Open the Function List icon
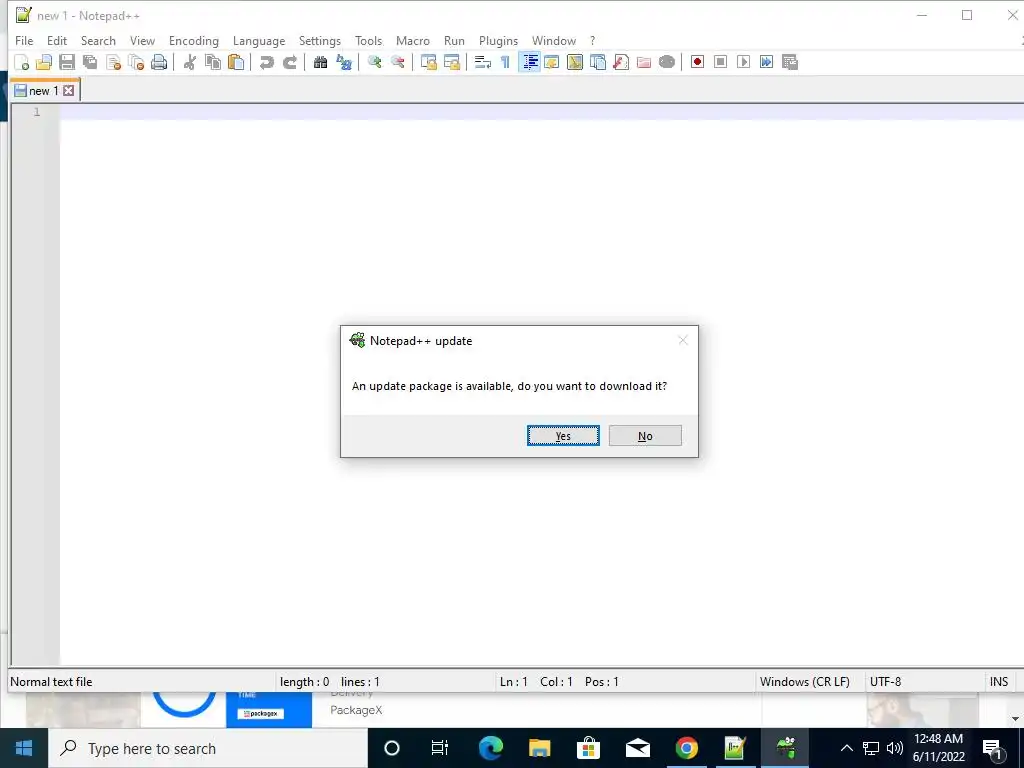The width and height of the screenshot is (1024, 768). [x=620, y=62]
